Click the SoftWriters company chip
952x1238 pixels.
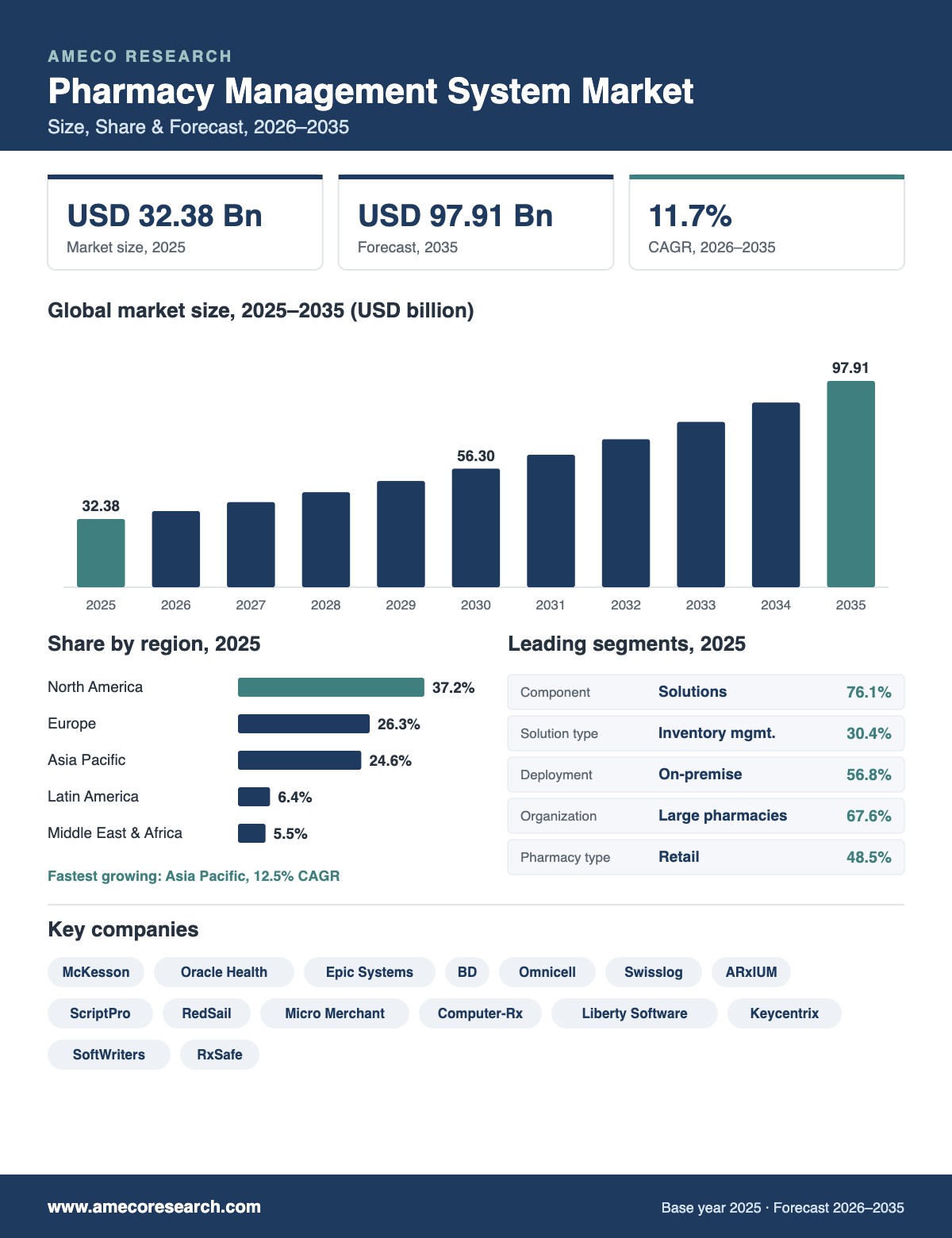coord(109,1055)
